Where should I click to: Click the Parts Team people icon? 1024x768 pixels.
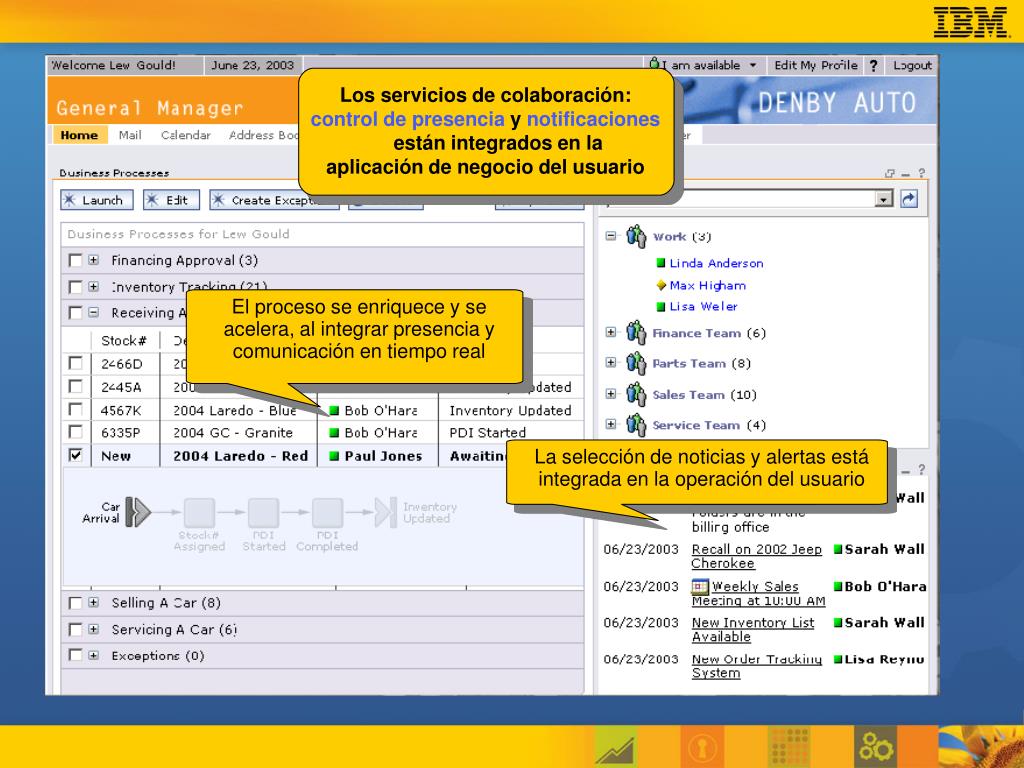(636, 362)
